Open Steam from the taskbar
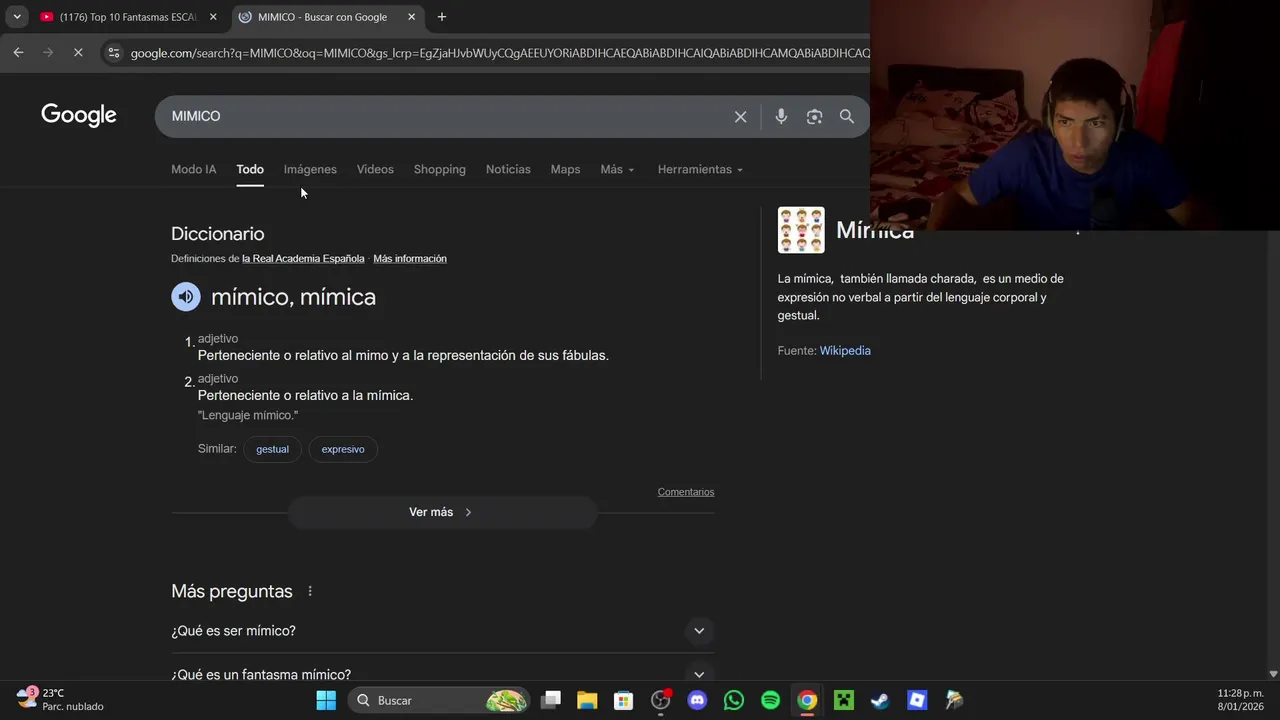 click(880, 700)
